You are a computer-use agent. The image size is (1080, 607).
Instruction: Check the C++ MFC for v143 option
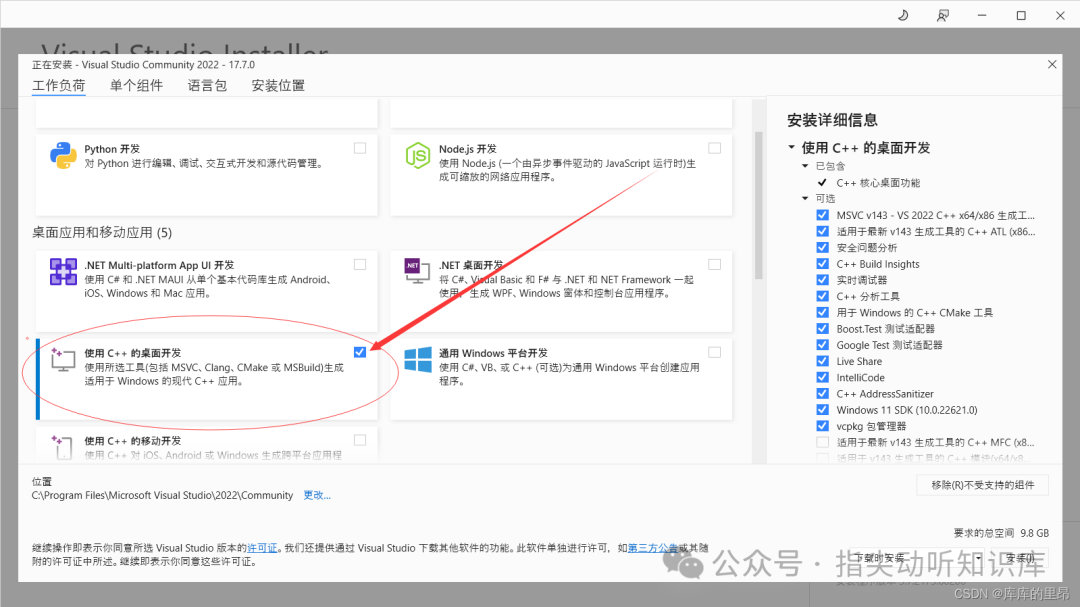(x=822, y=442)
